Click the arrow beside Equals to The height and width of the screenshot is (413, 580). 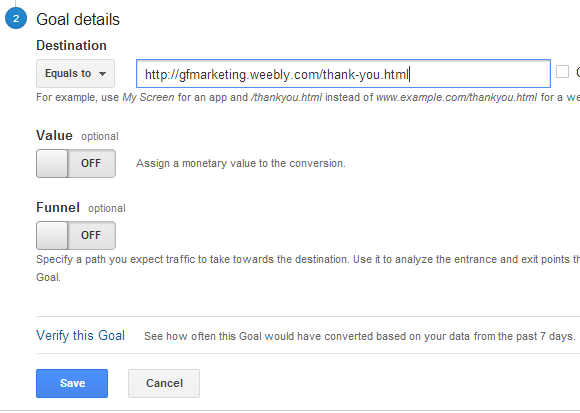102,74
